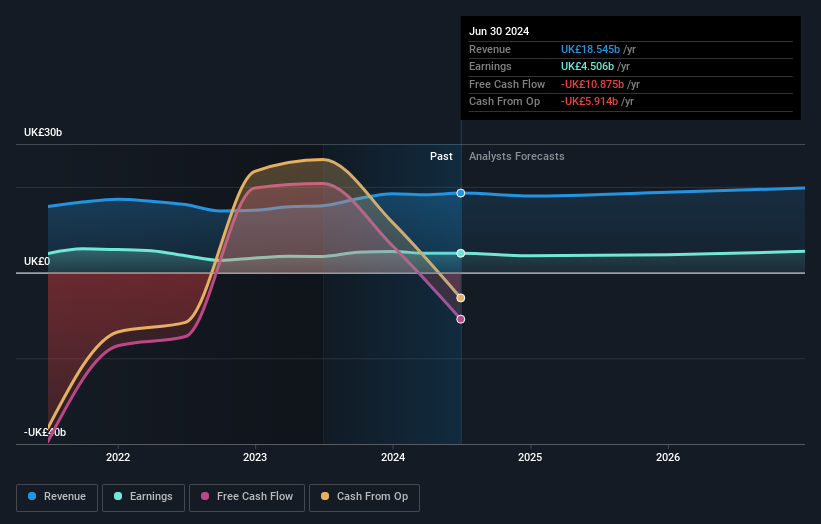This screenshot has width=821, height=524.
Task: Select the Free Cash Flow data point marker
Action: pos(461,319)
